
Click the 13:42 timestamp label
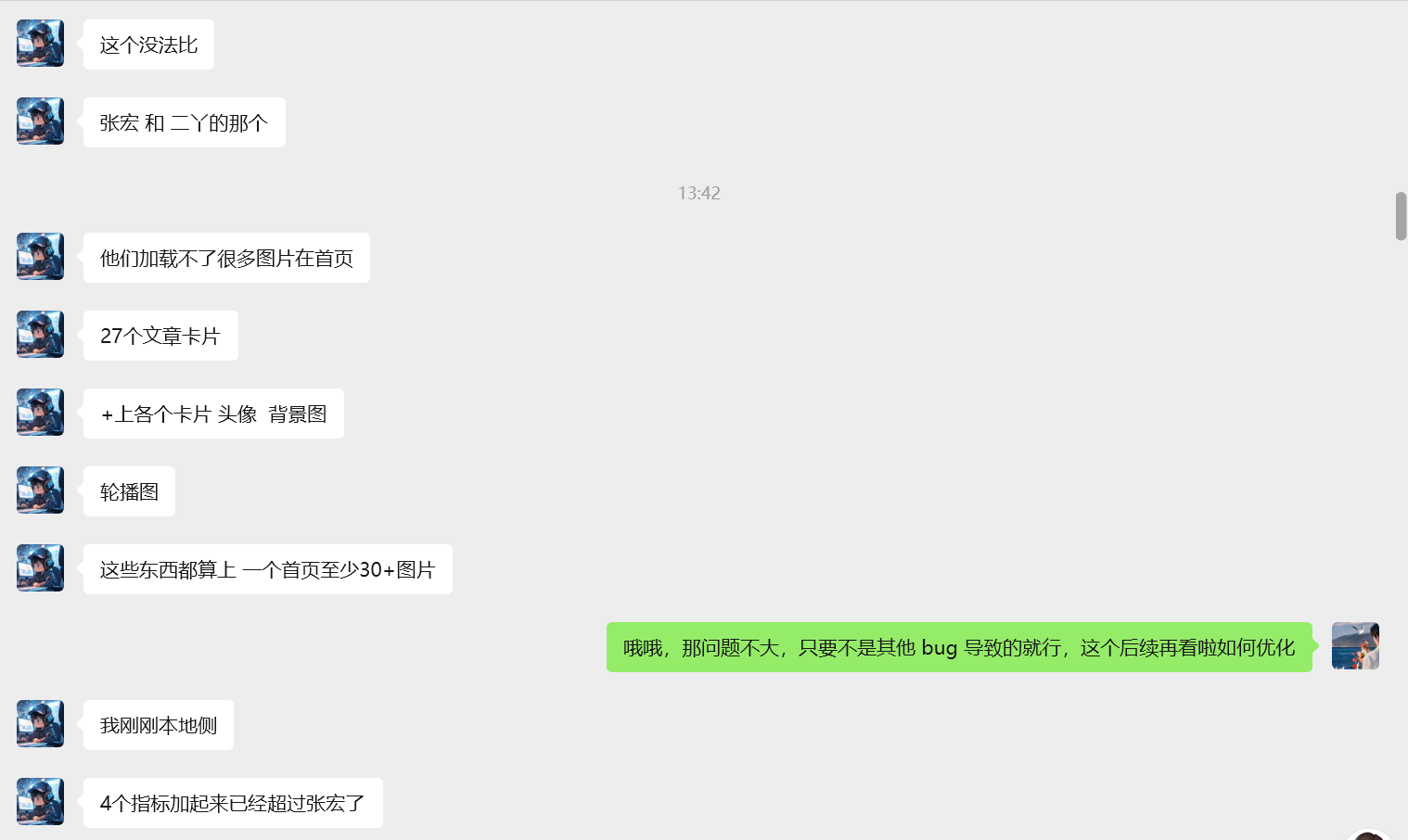[x=699, y=193]
